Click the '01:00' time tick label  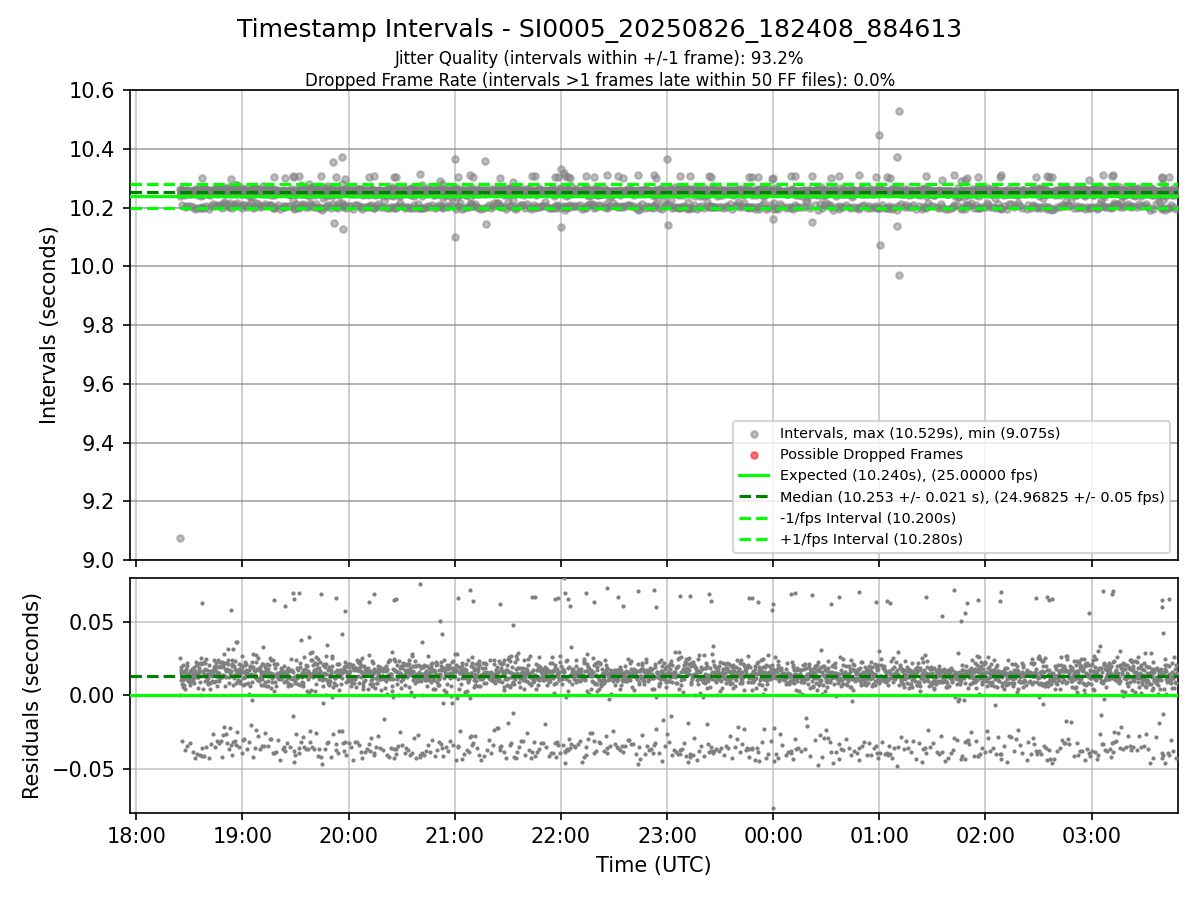point(879,834)
